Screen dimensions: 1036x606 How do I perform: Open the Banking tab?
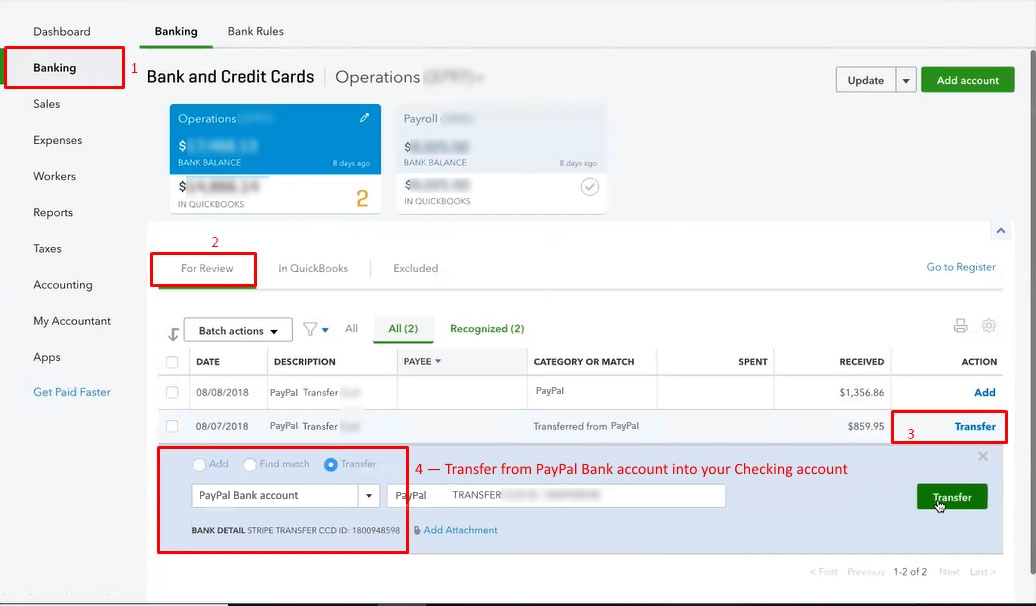coord(176,31)
